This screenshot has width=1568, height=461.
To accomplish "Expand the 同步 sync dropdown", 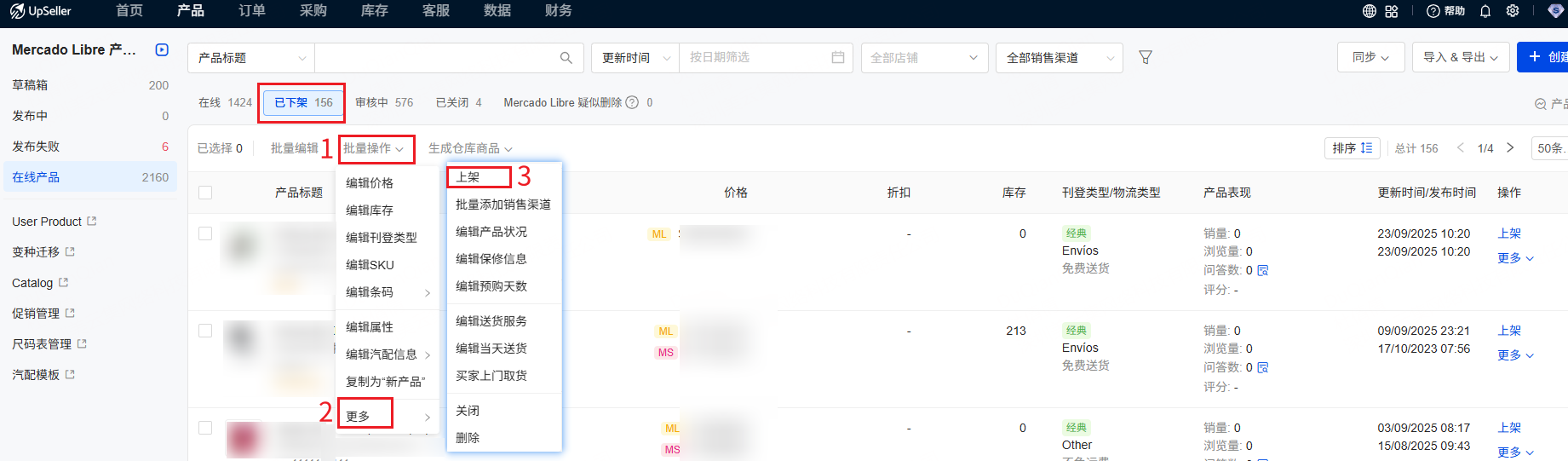I will point(1370,57).
